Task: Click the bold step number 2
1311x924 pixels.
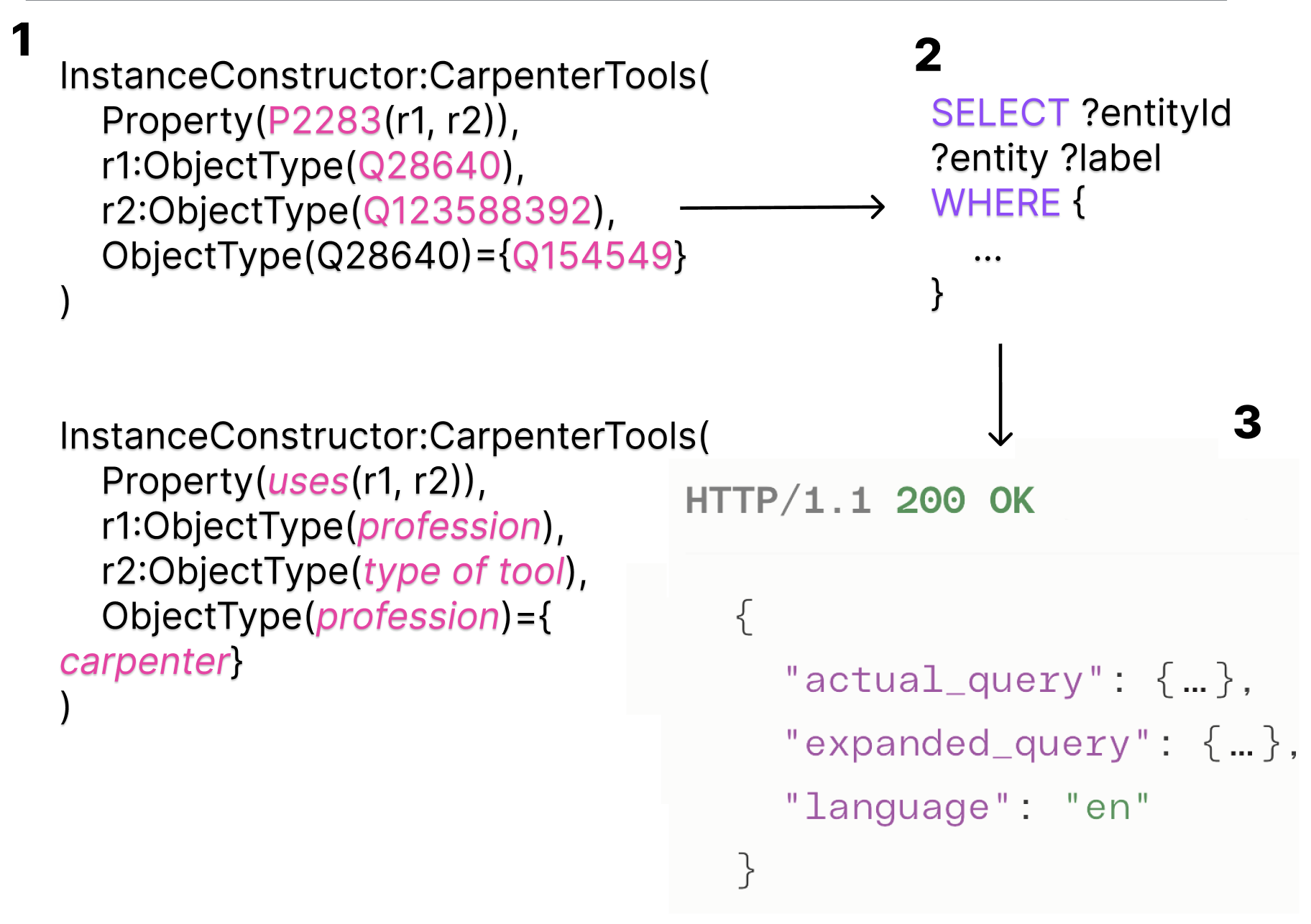Action: pyautogui.click(x=927, y=55)
